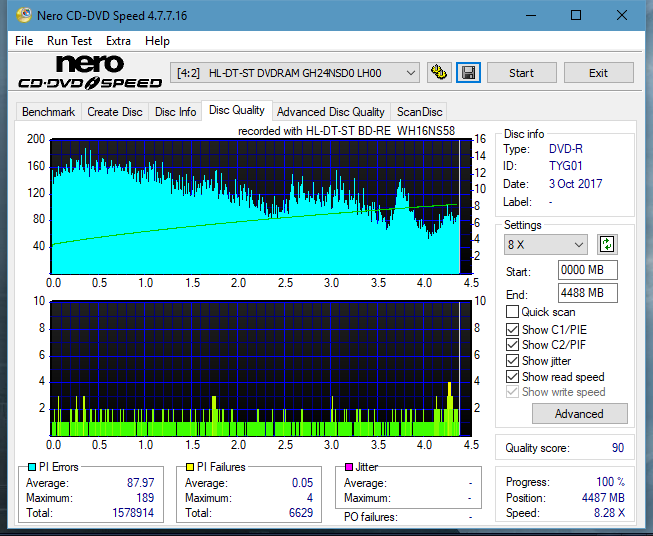Click the recorded with WH16NS58 label
The width and height of the screenshot is (653, 536).
tap(346, 131)
